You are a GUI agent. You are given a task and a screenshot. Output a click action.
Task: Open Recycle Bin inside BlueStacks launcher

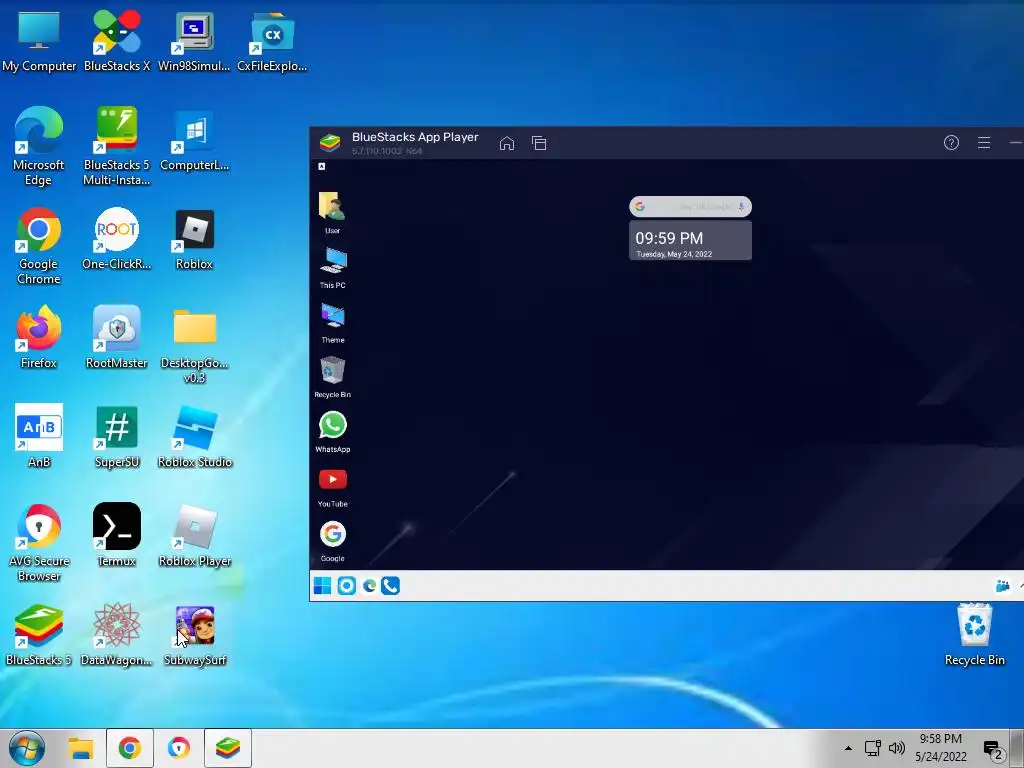click(332, 377)
